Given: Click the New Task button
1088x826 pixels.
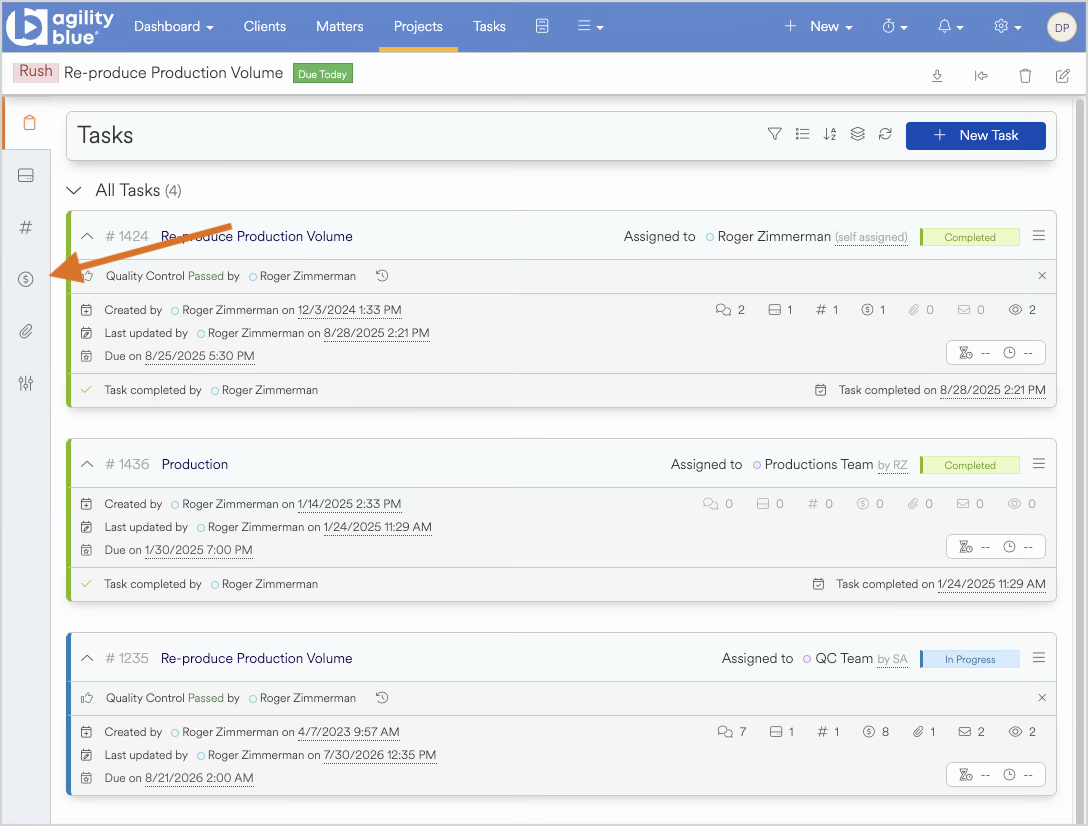Looking at the screenshot, I should 976,135.
